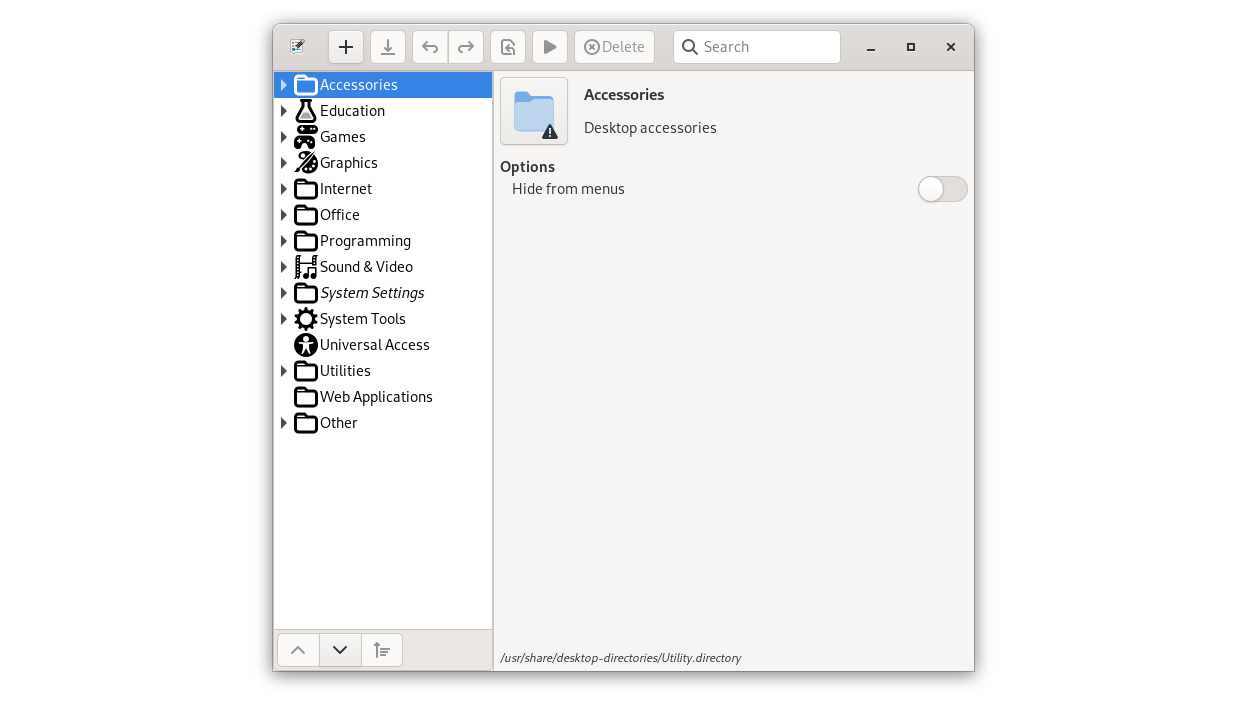
Task: Click the sort alphabetically icon
Action: tap(382, 650)
